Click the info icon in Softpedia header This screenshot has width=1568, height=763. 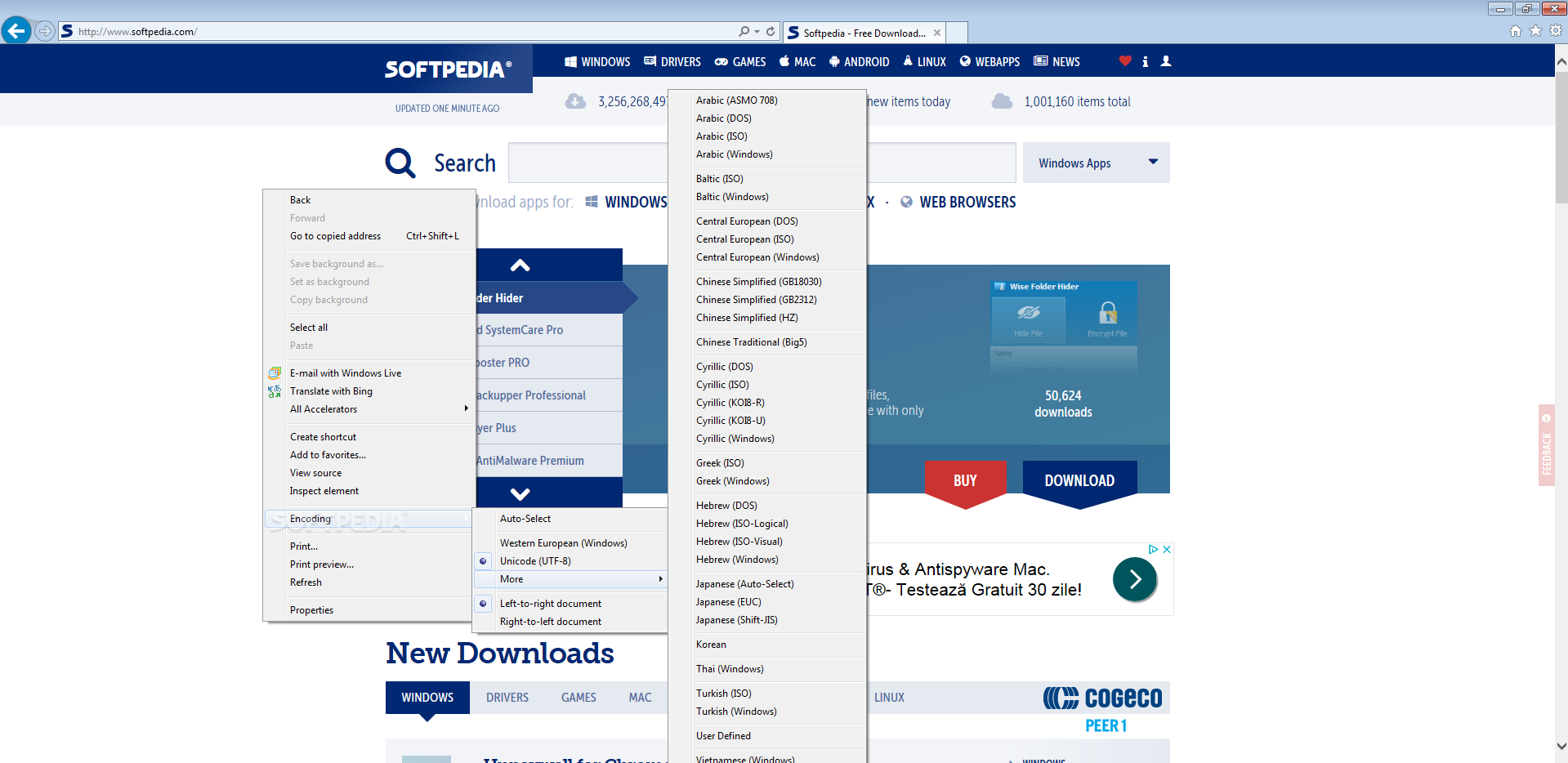1146,61
